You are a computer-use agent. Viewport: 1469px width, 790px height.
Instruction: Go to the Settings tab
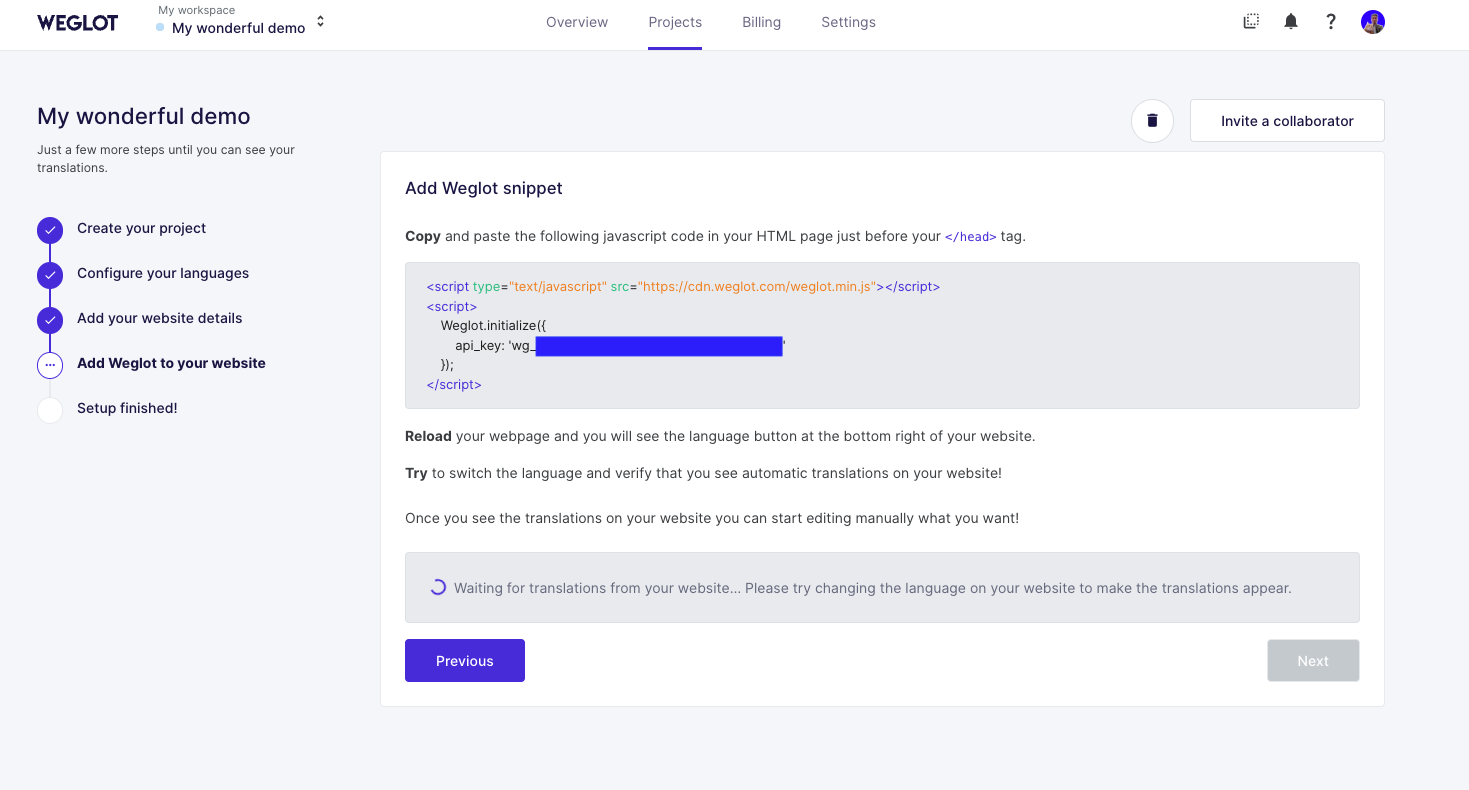847,21
